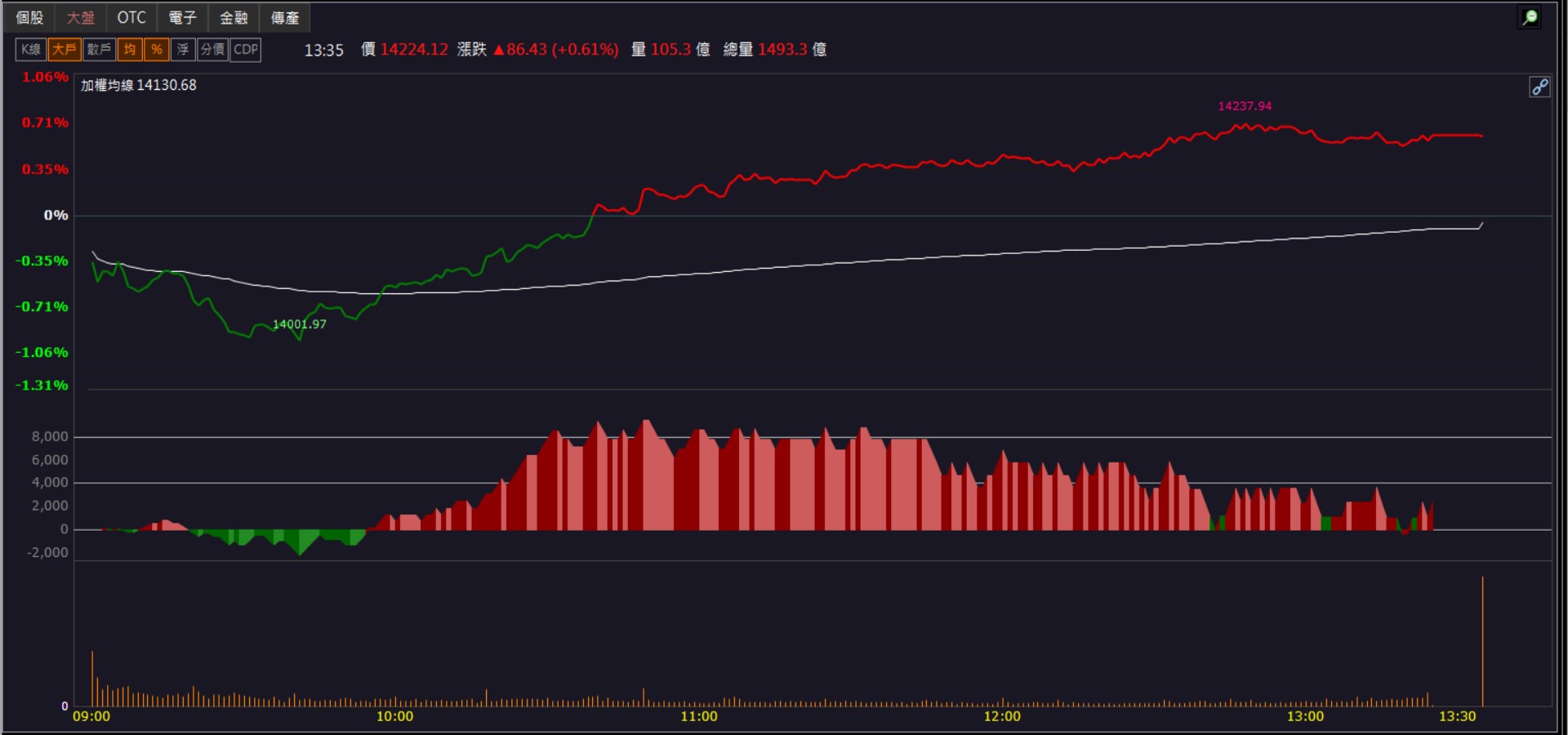
Task: Click the time stamp 13:35
Action: 323,50
